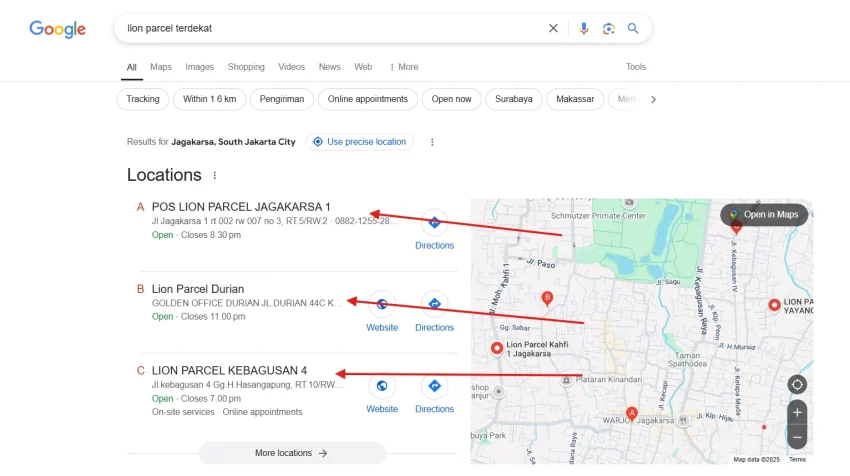This screenshot has height=476, width=850.
Task: Apply the Within 1.6 km filter chip
Action: [x=209, y=99]
